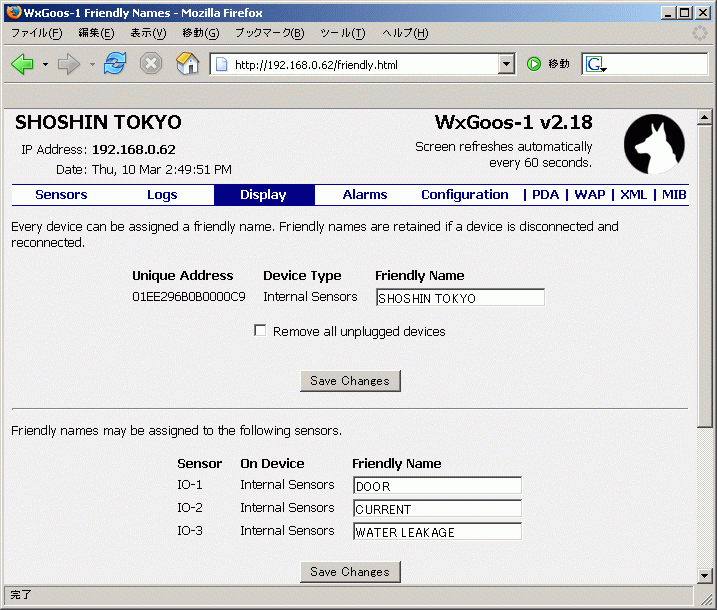Click the IO-3 sensor label
Image resolution: width=717 pixels, height=610 pixels.
coord(190,530)
